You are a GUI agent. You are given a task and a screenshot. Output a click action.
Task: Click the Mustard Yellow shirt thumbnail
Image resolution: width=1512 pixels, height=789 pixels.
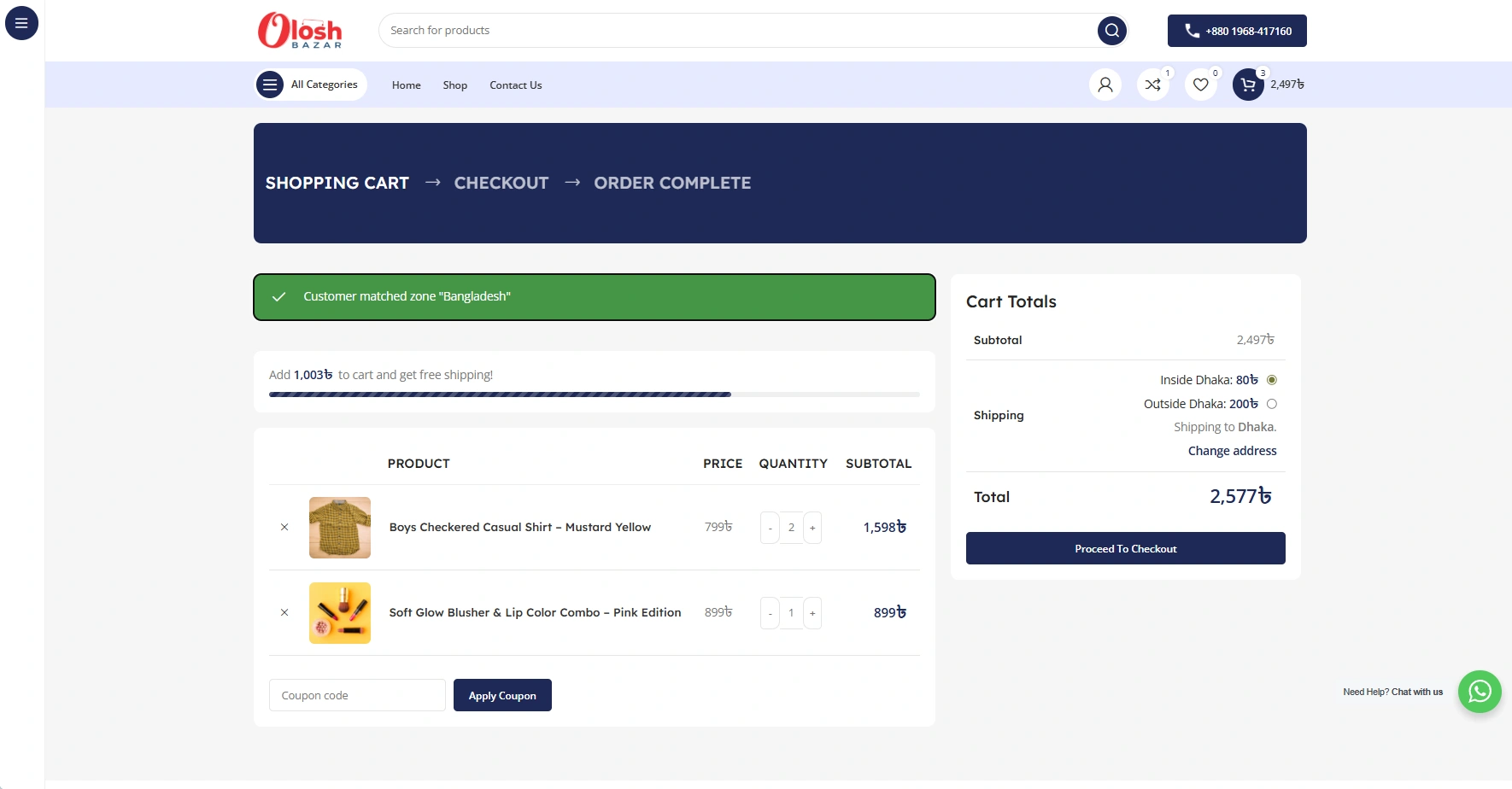340,528
